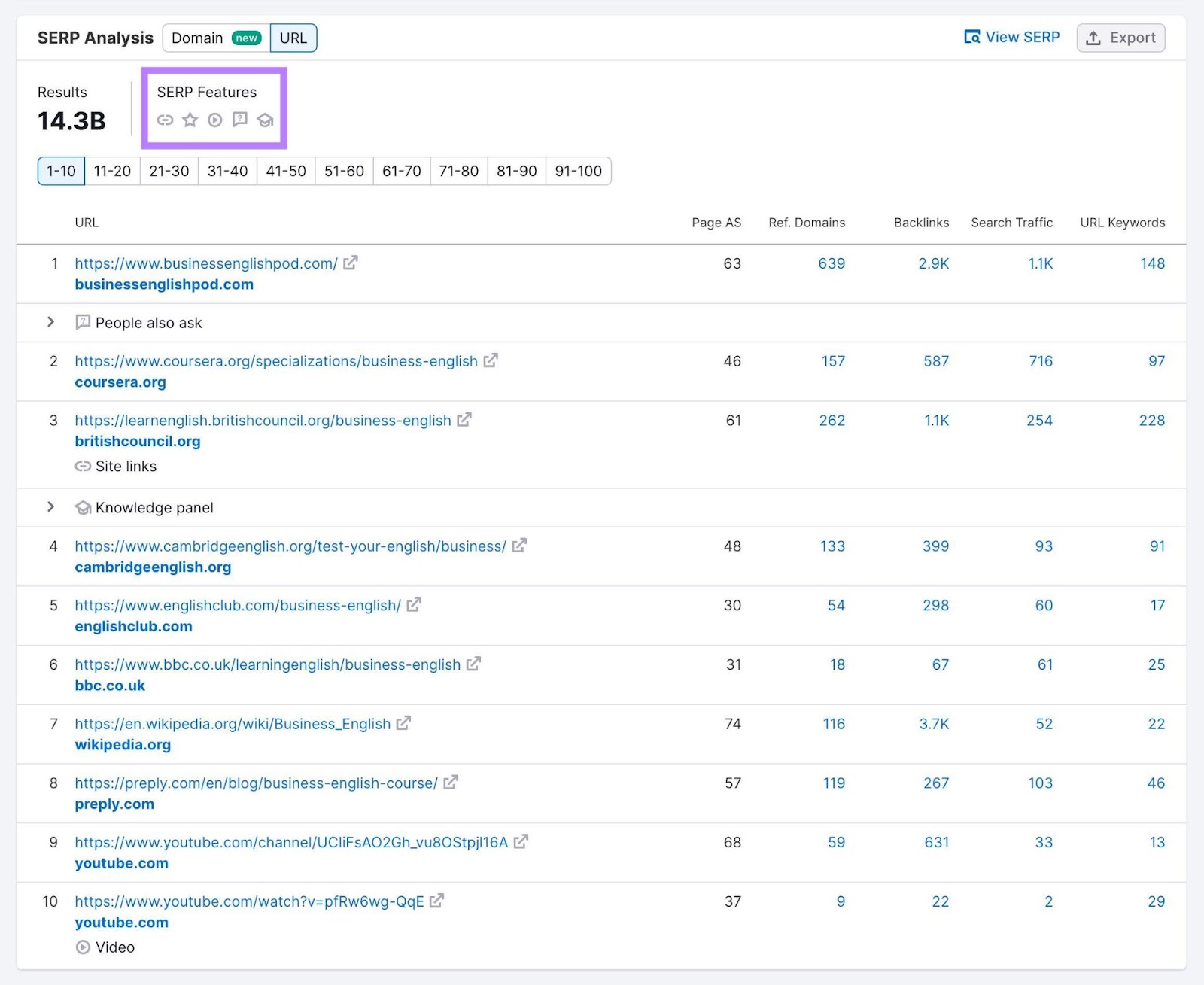This screenshot has height=985, width=1204.
Task: Open the preply.com blog result URL
Action: [255, 783]
